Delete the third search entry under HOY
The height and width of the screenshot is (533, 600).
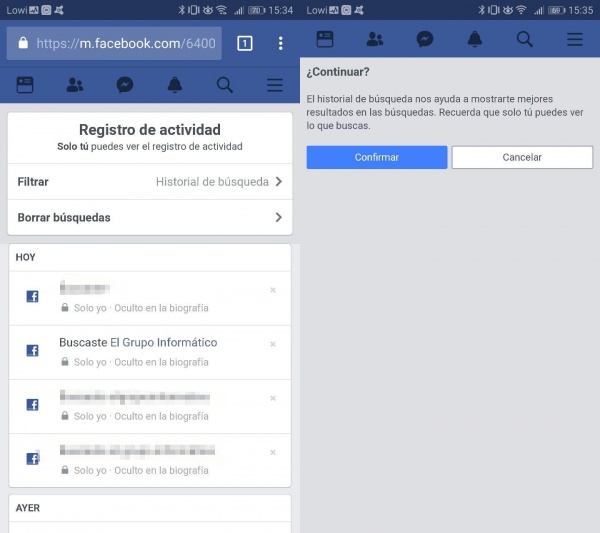tap(273, 398)
